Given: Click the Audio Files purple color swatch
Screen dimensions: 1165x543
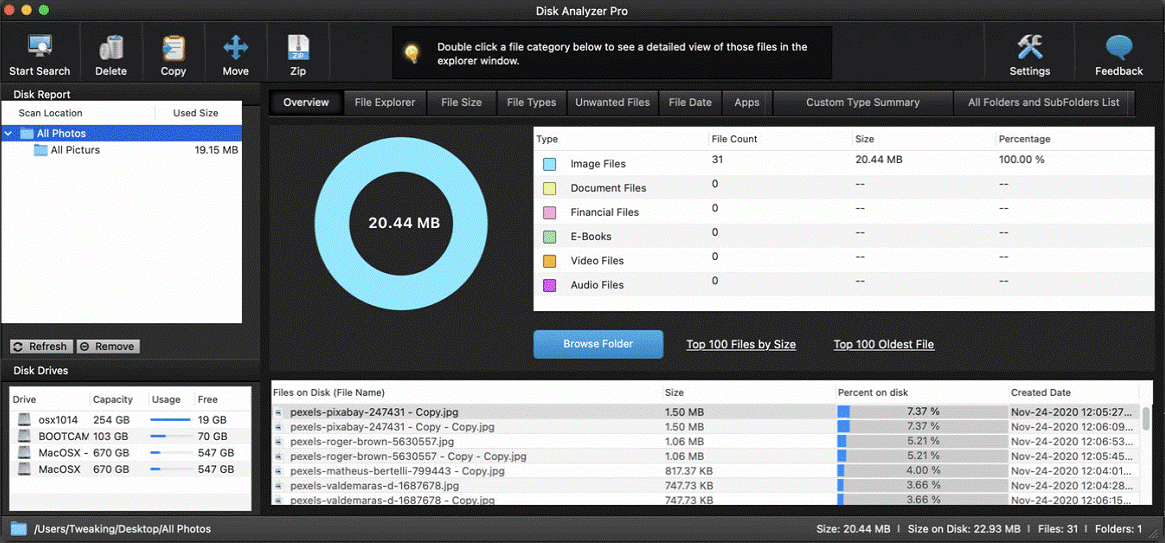Looking at the screenshot, I should [550, 285].
